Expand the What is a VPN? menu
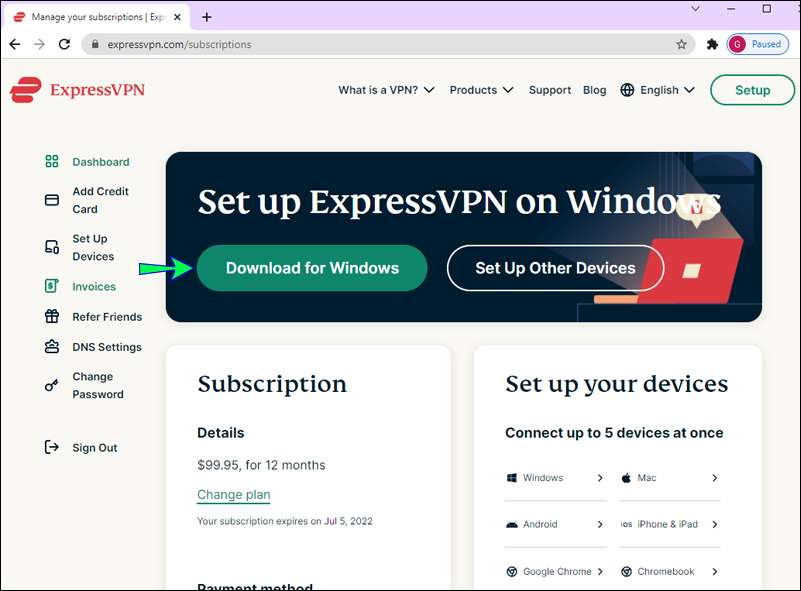 click(386, 90)
